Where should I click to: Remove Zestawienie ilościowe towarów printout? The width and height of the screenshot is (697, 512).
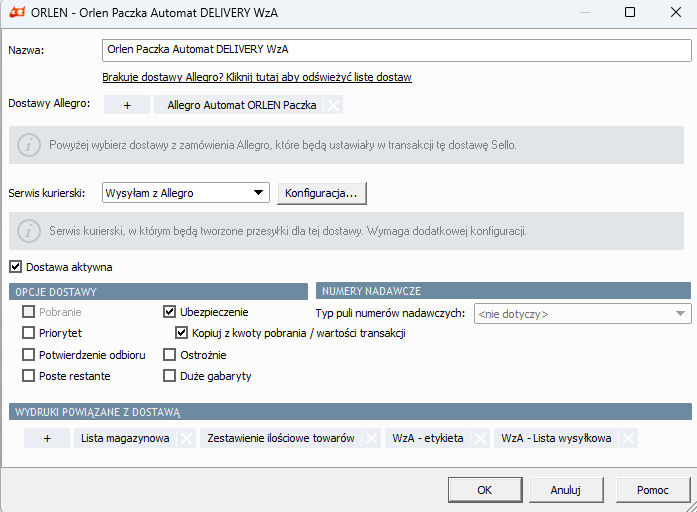(371, 439)
